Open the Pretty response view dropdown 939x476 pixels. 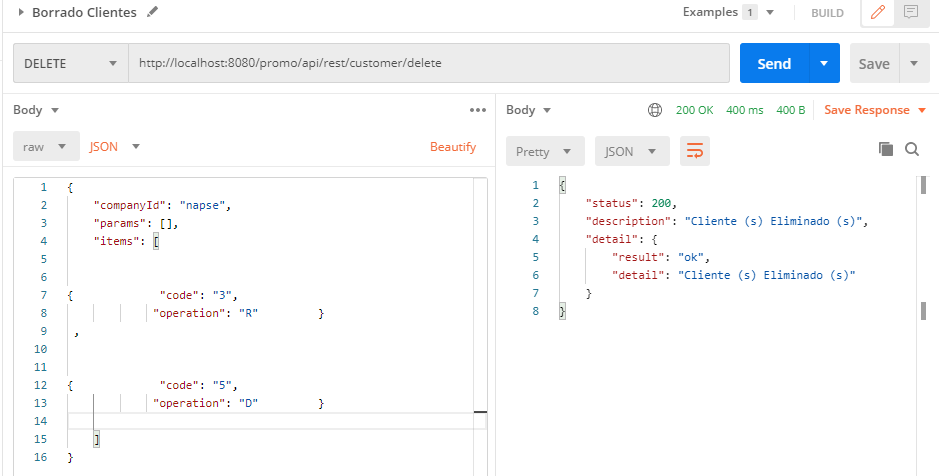(544, 152)
